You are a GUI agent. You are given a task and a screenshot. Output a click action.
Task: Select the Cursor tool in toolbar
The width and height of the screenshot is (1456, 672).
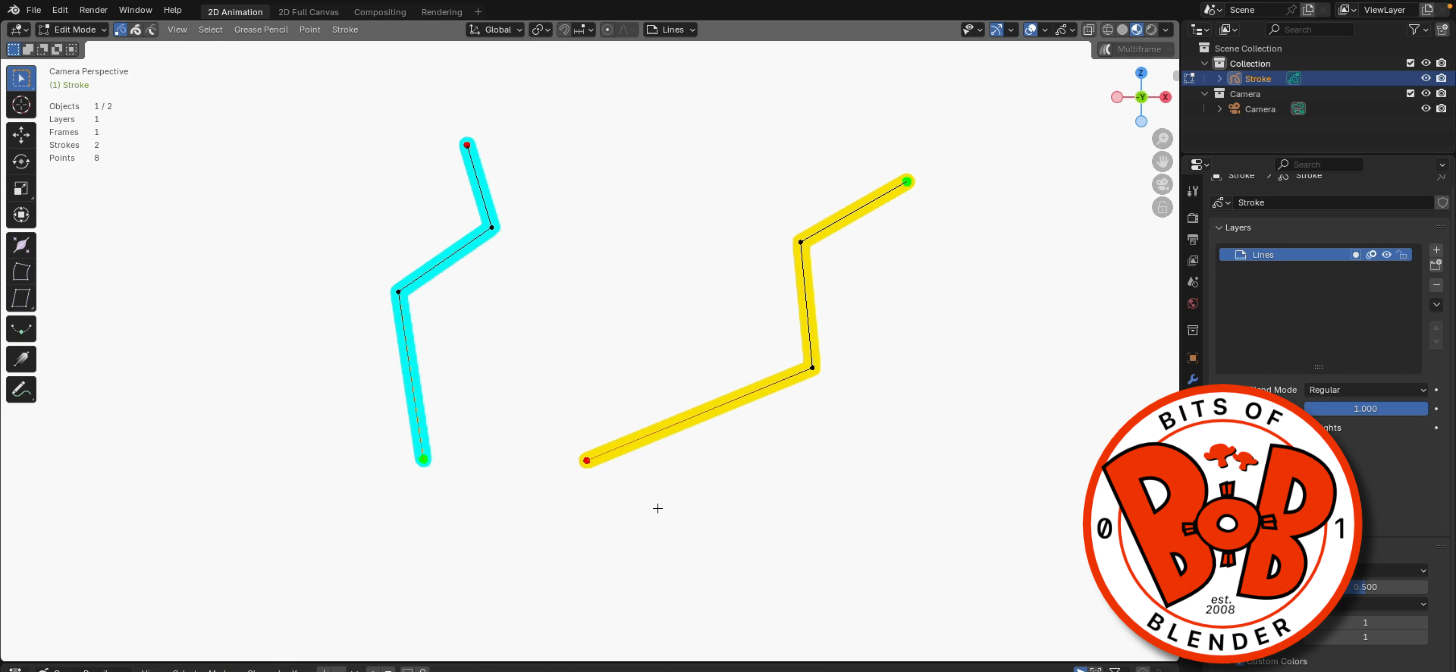21,105
